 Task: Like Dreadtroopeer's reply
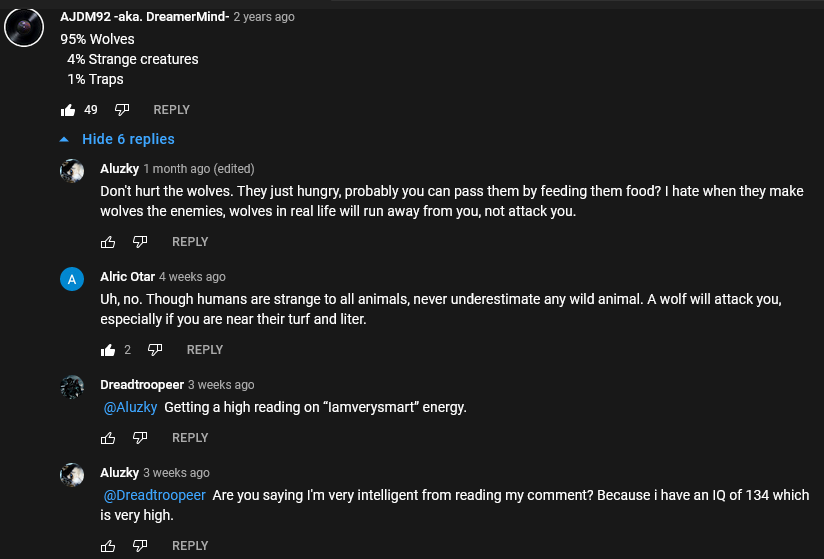pyautogui.click(x=108, y=438)
